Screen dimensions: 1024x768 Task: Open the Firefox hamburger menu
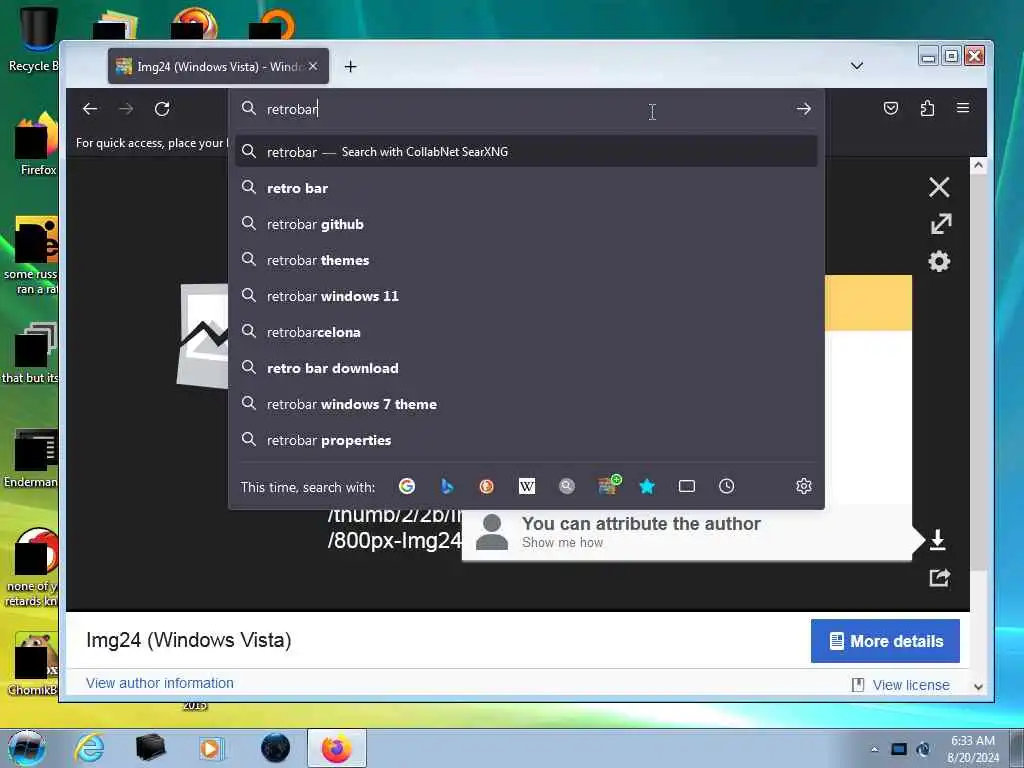(963, 108)
